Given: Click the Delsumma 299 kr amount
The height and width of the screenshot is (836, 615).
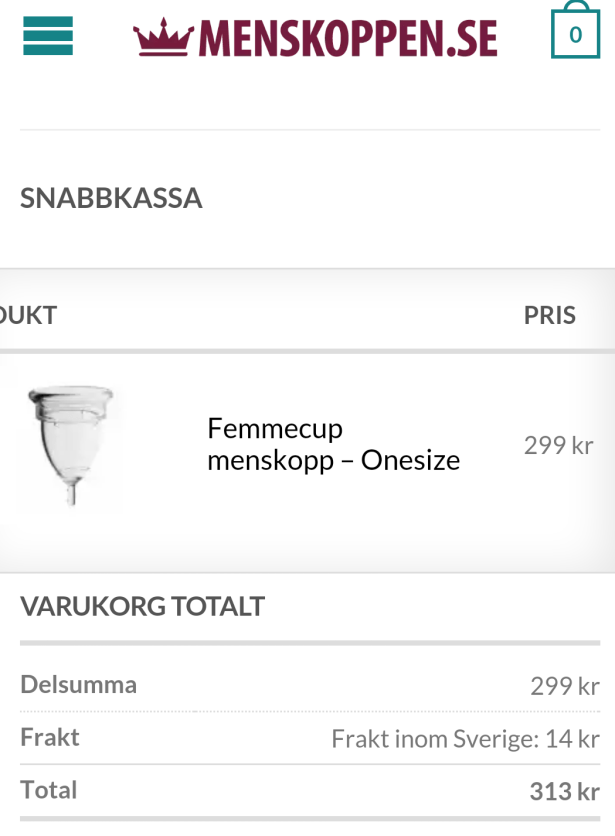Looking at the screenshot, I should [x=564, y=686].
